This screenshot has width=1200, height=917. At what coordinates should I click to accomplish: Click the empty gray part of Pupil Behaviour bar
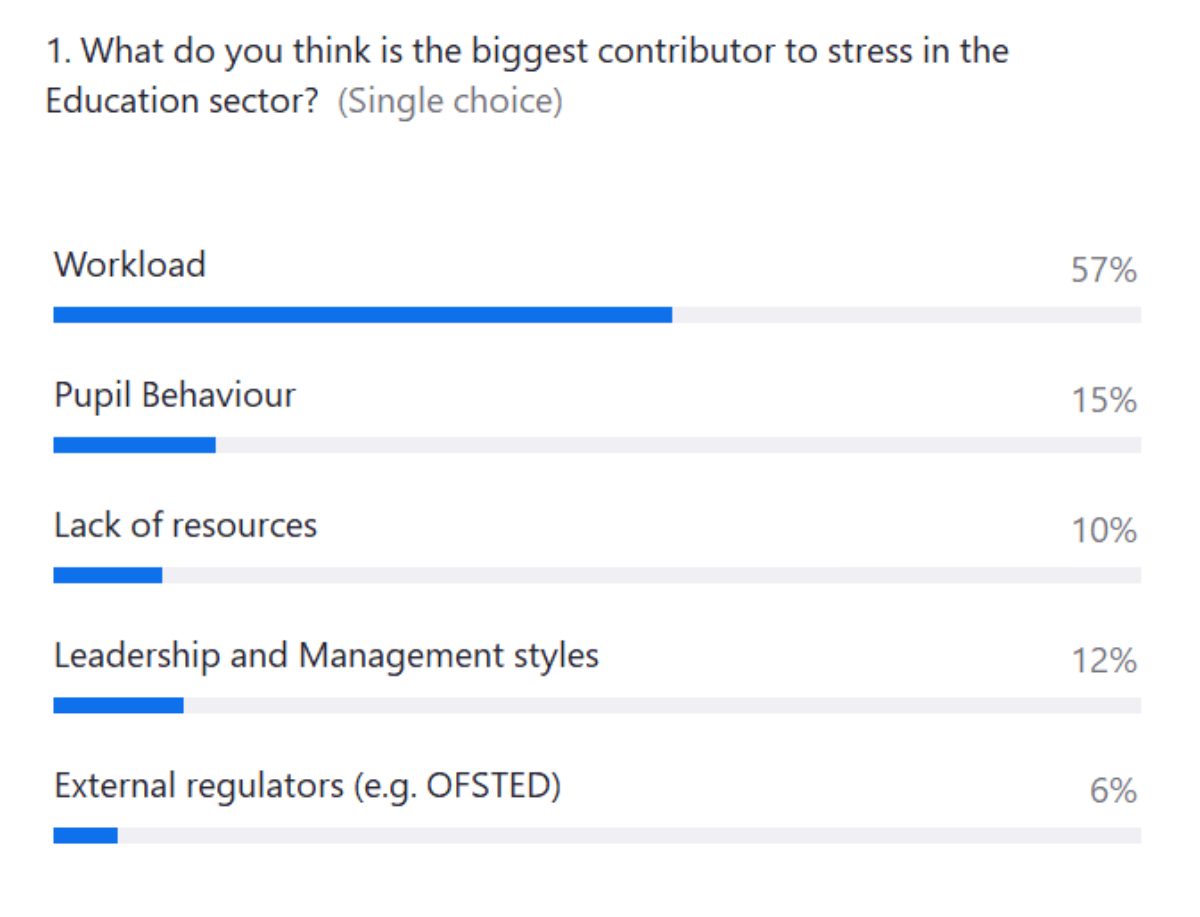[x=680, y=445]
